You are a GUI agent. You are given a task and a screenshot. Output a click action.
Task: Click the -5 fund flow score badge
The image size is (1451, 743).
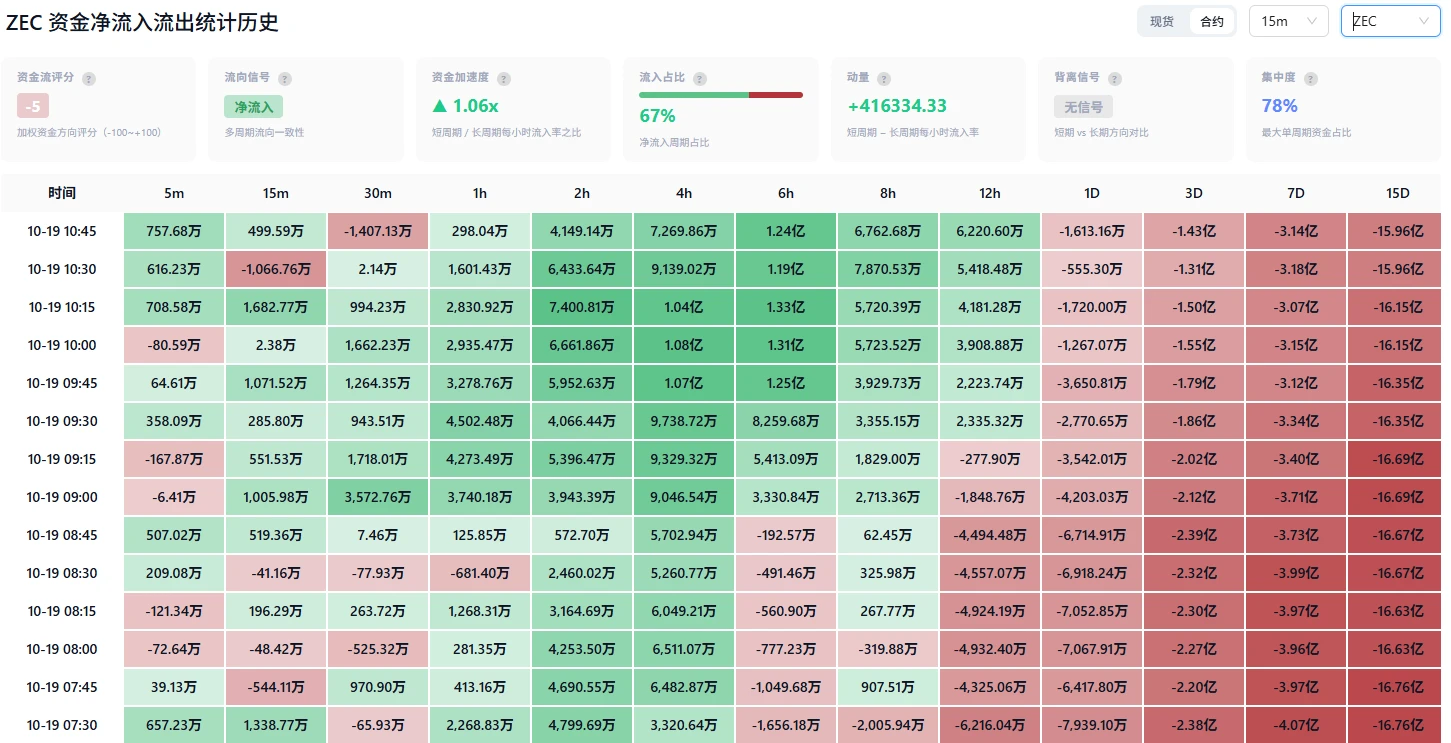[x=33, y=106]
